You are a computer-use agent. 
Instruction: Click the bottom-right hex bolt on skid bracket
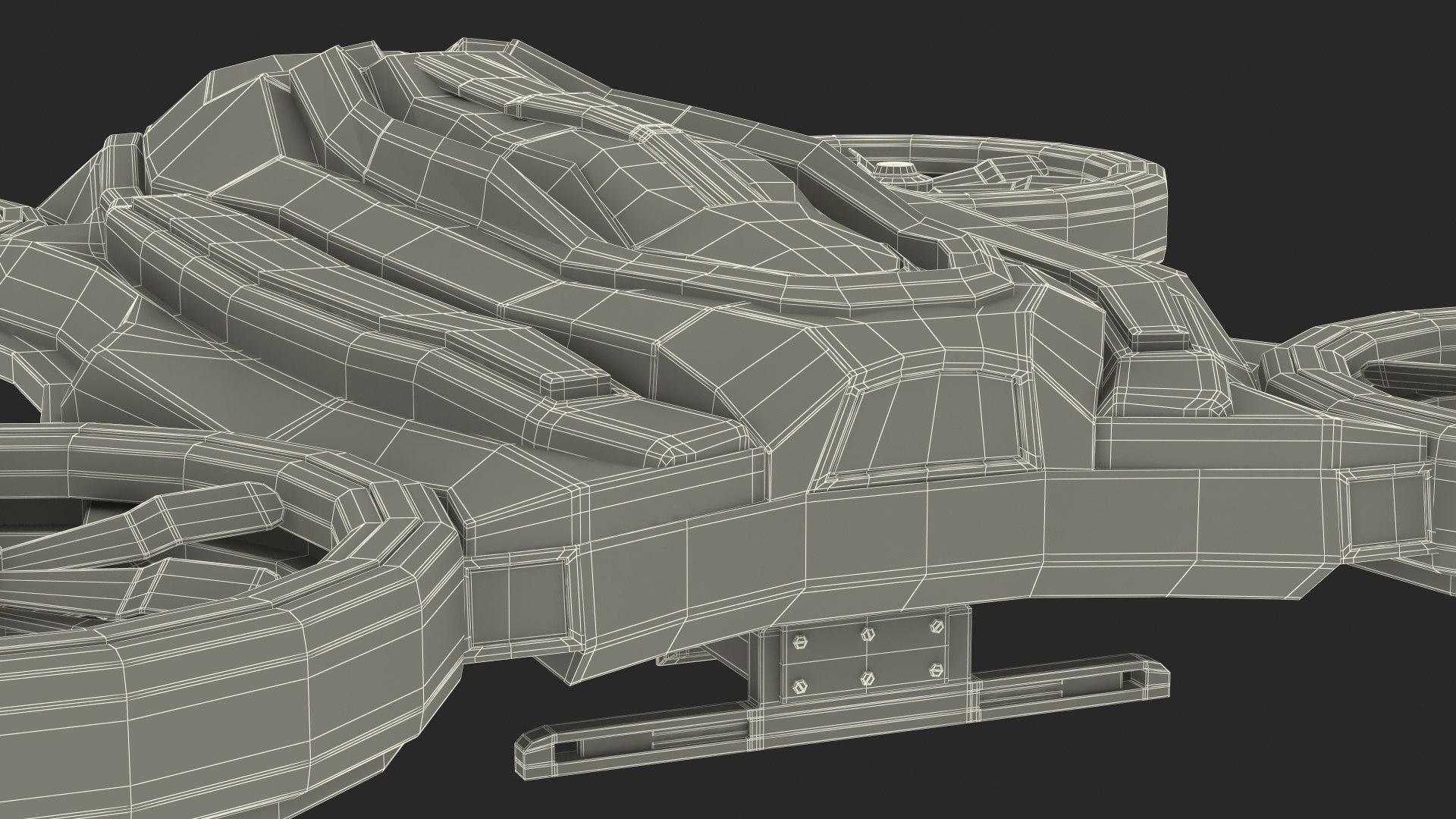pos(937,670)
